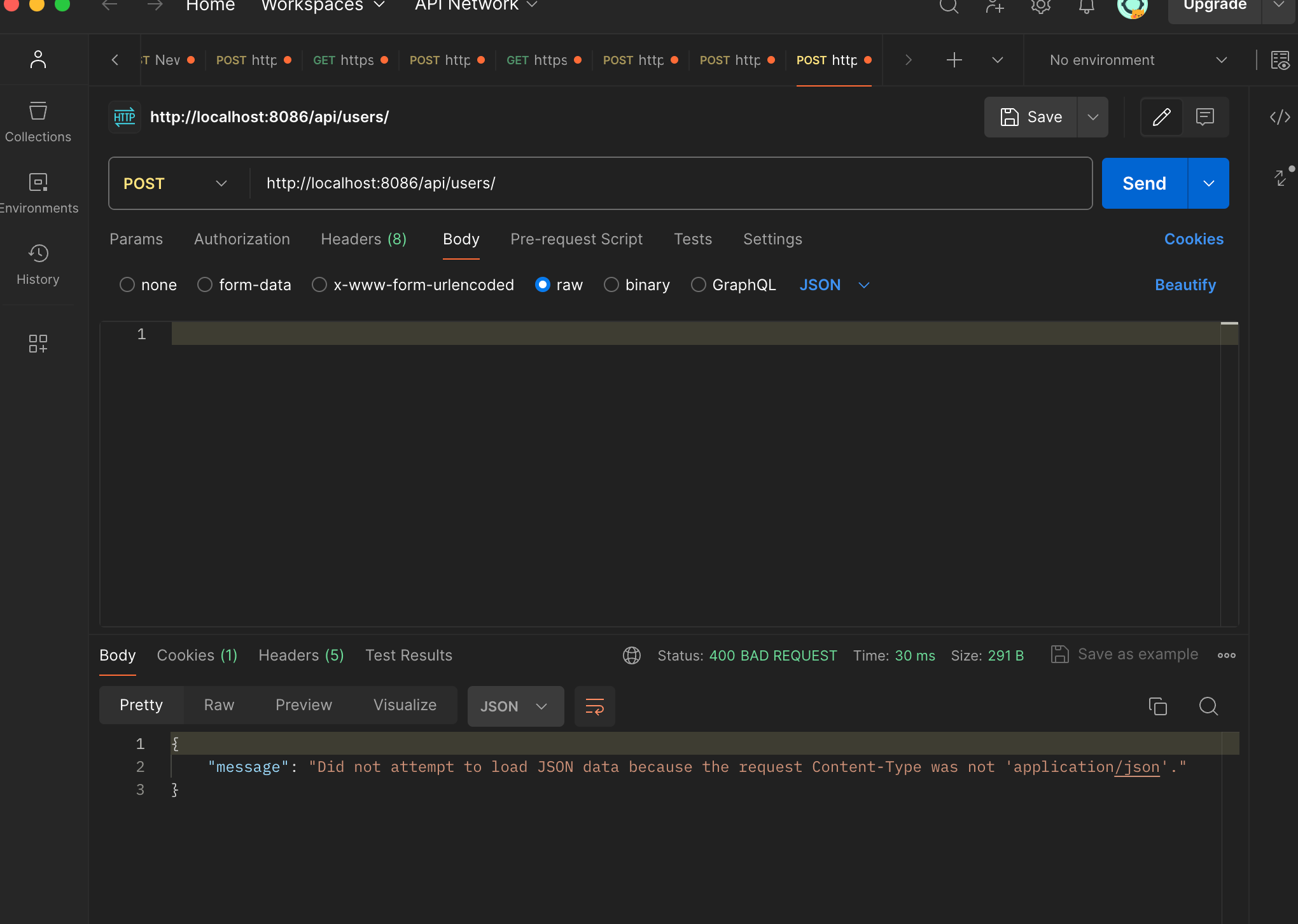Click the Save request button
The image size is (1298, 924).
[1031, 117]
